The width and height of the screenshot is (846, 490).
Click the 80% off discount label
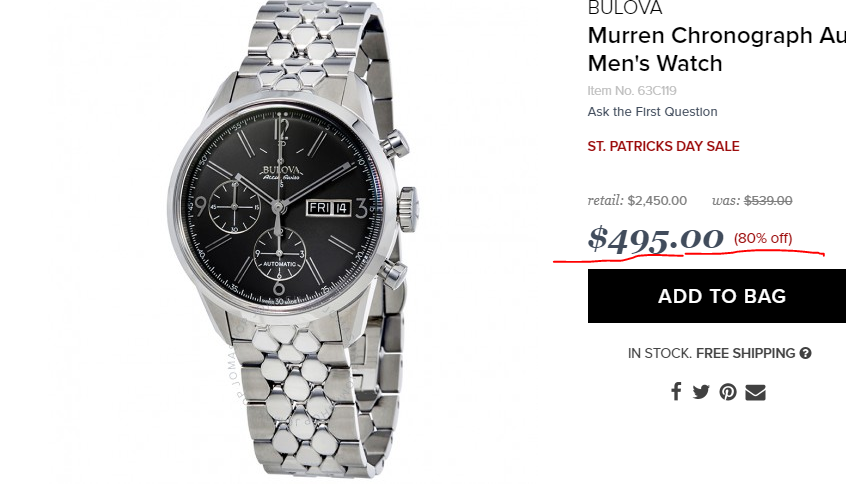763,239
